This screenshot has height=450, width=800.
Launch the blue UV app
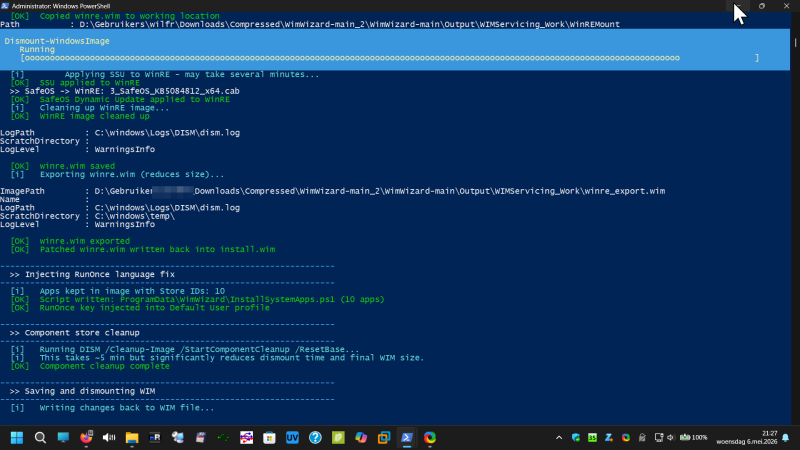pos(292,437)
